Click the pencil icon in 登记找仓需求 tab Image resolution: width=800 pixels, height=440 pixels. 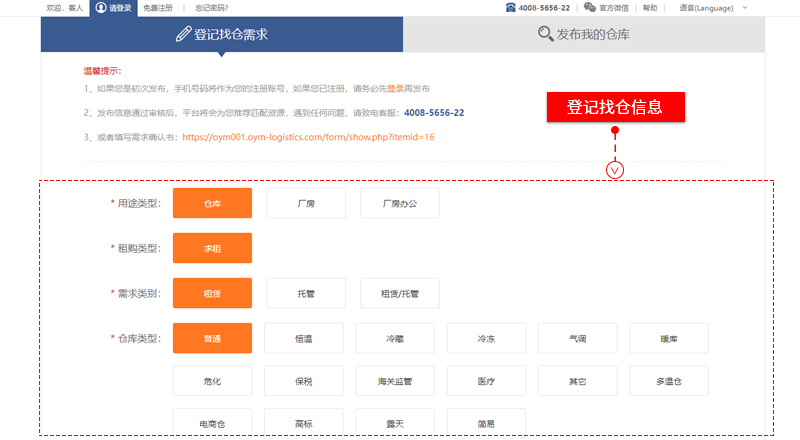183,34
